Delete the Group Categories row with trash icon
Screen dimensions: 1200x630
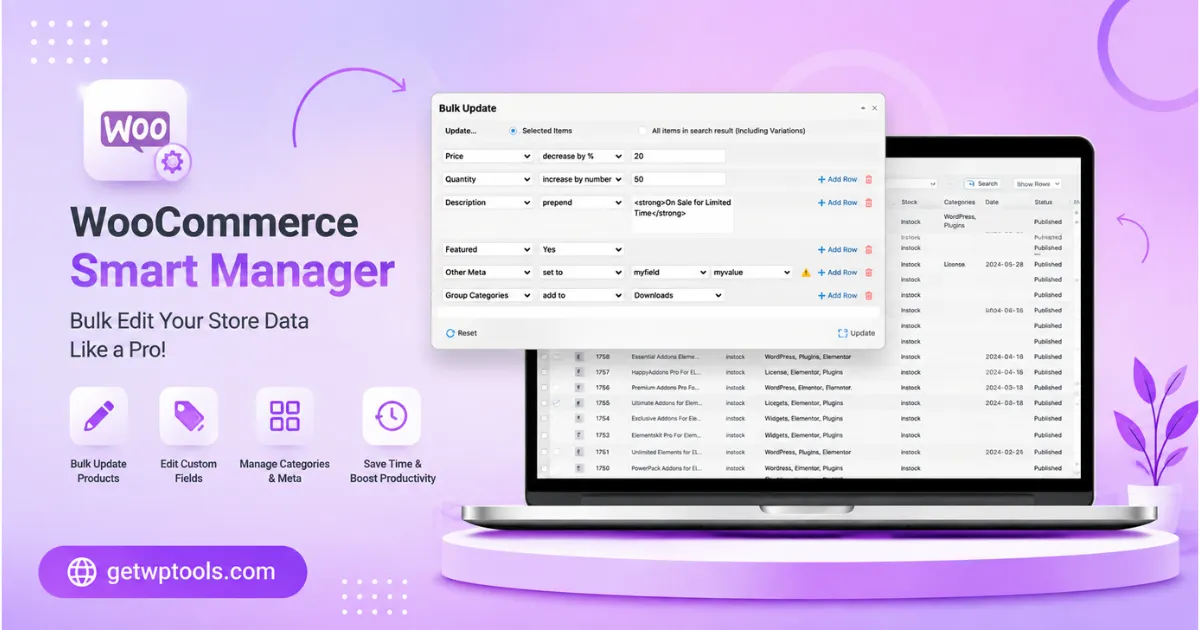pos(868,296)
